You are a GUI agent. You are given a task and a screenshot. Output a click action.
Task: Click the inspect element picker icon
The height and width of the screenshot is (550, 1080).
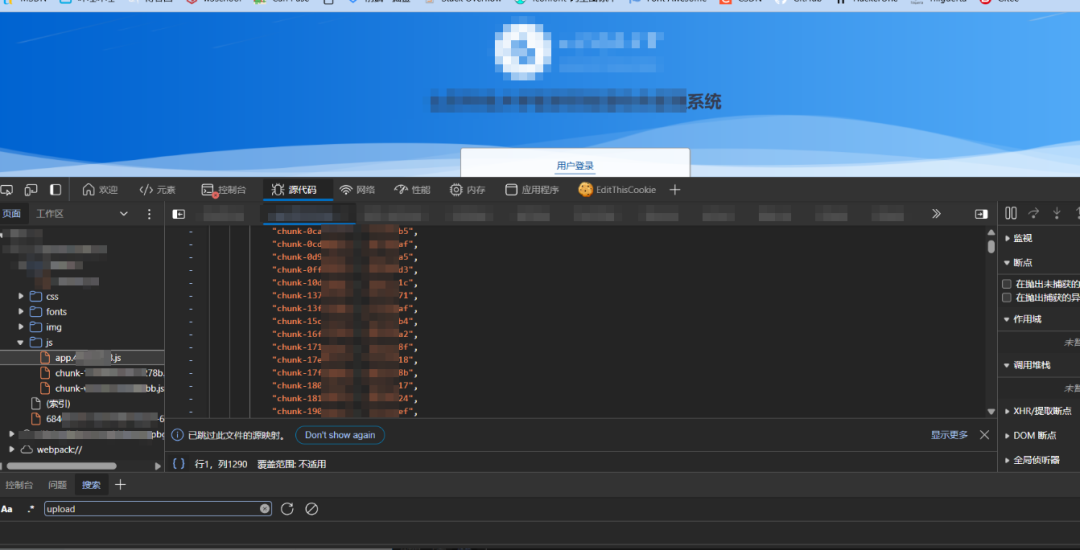(6, 189)
